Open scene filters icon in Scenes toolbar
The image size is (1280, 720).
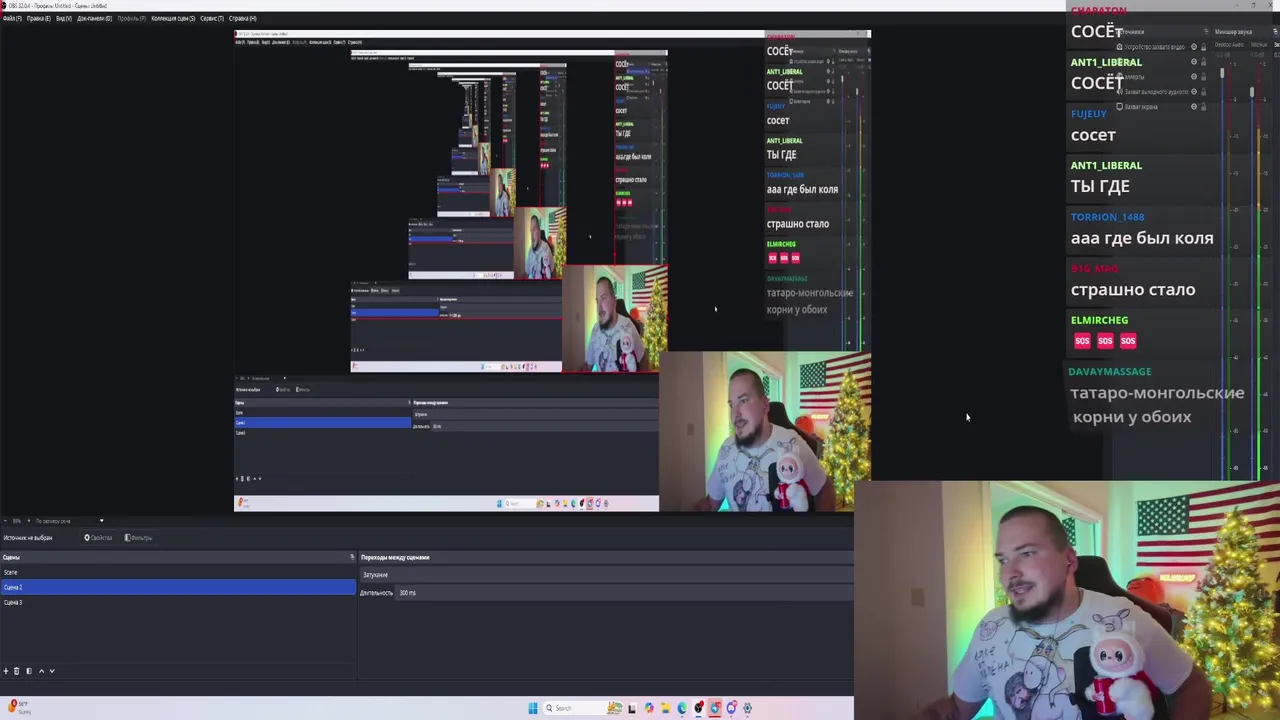(x=29, y=671)
